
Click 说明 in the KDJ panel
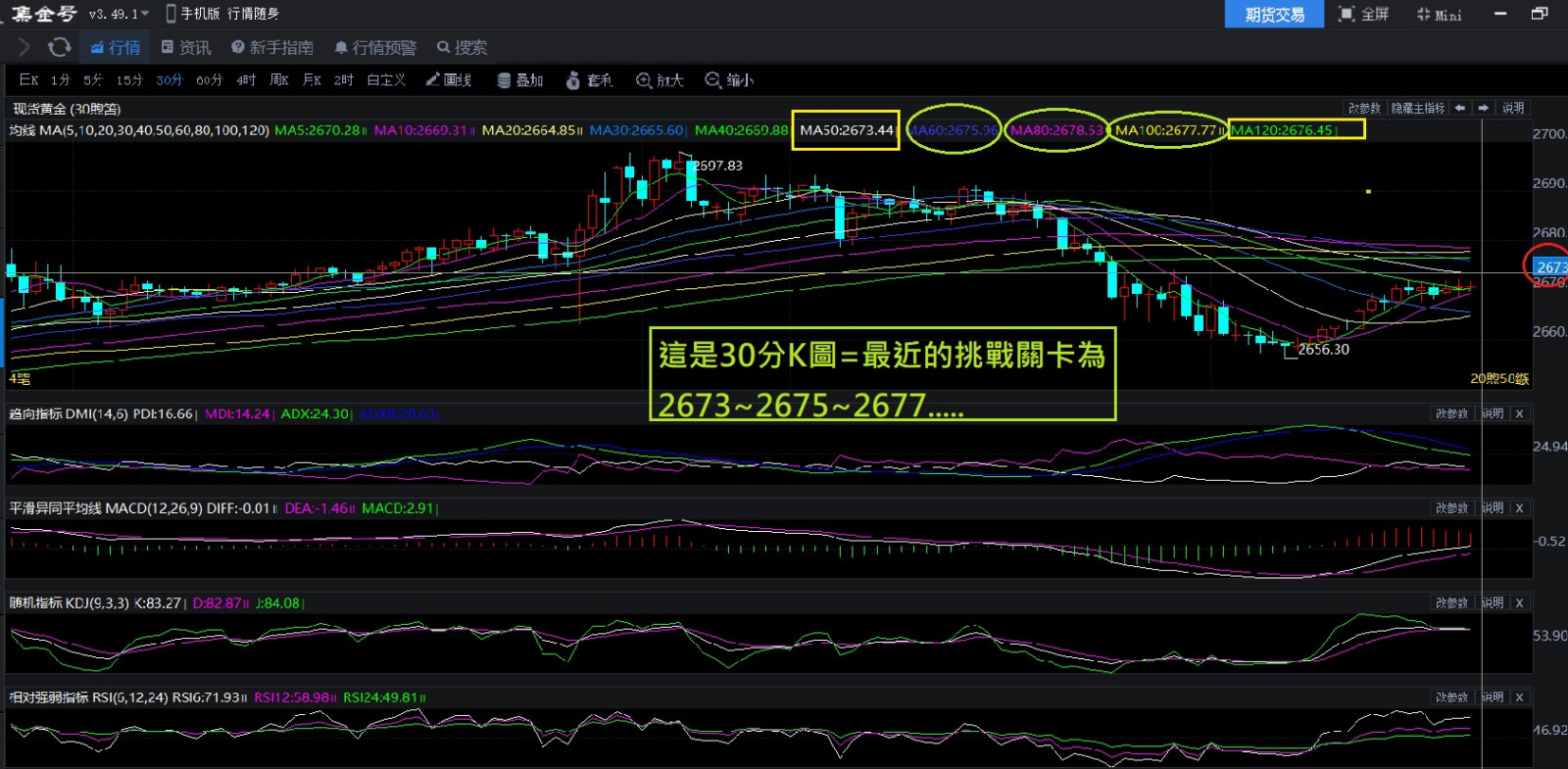(1493, 602)
